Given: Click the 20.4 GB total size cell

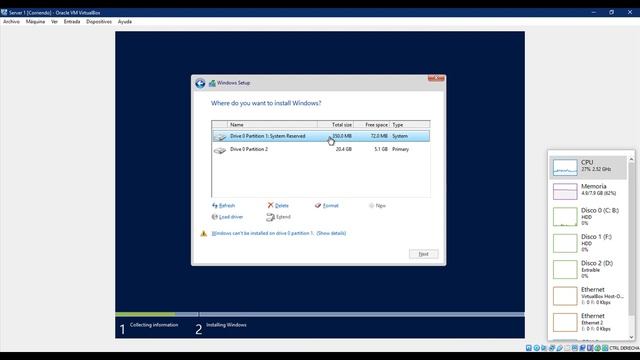Looking at the screenshot, I should (344, 149).
